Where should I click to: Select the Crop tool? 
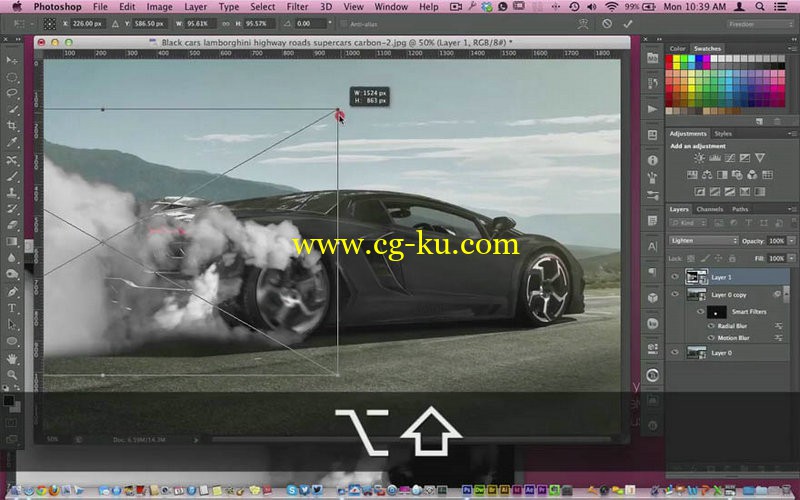click(11, 126)
